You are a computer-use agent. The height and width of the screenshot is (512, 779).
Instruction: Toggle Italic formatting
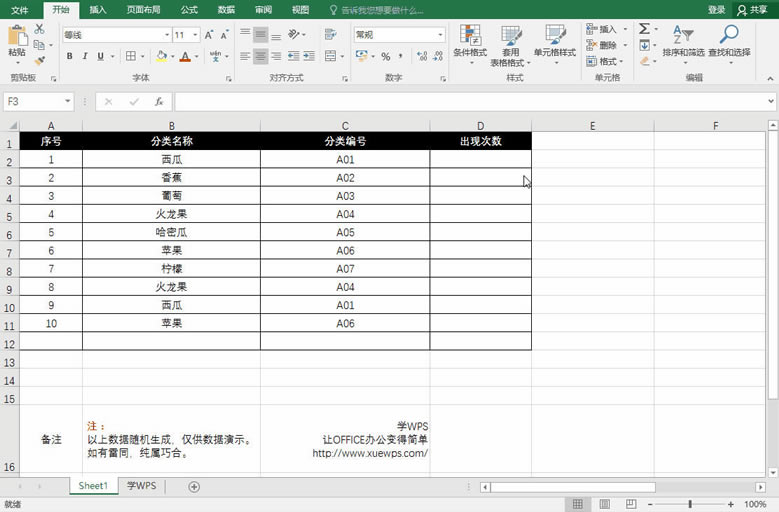point(85,56)
